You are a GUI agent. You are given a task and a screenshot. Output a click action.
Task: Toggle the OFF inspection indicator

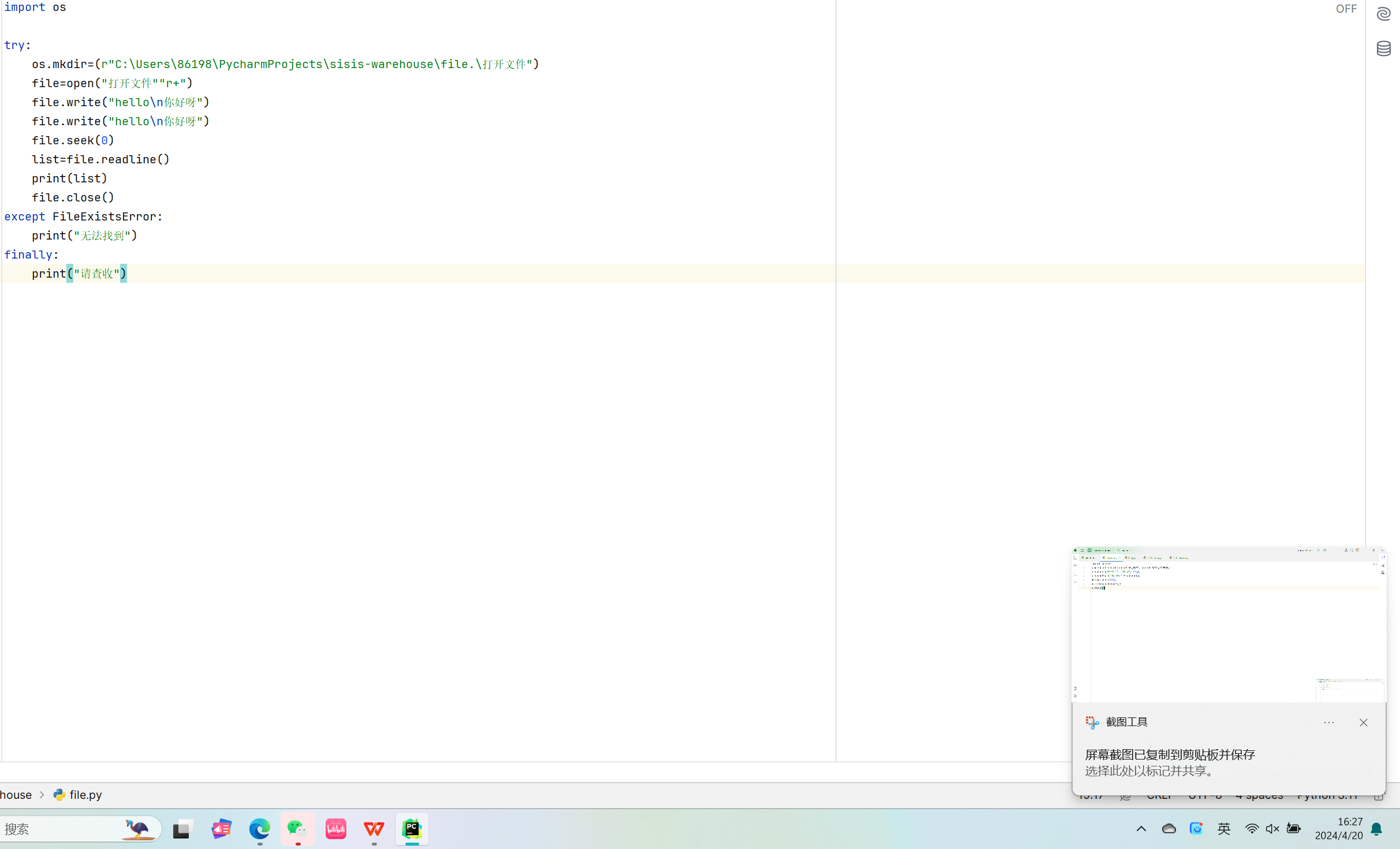pyautogui.click(x=1346, y=9)
